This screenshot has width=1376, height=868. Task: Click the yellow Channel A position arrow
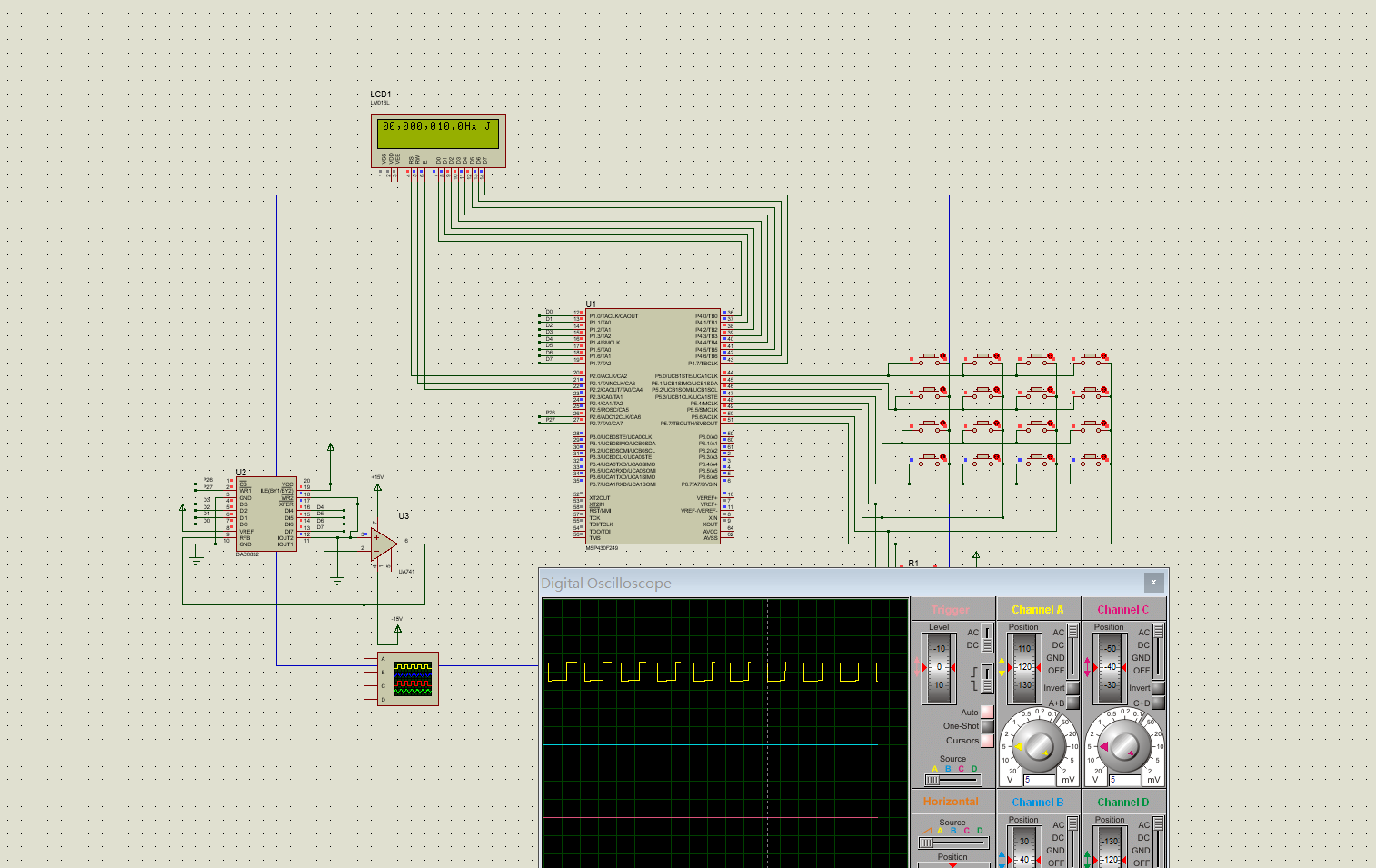point(1002,667)
